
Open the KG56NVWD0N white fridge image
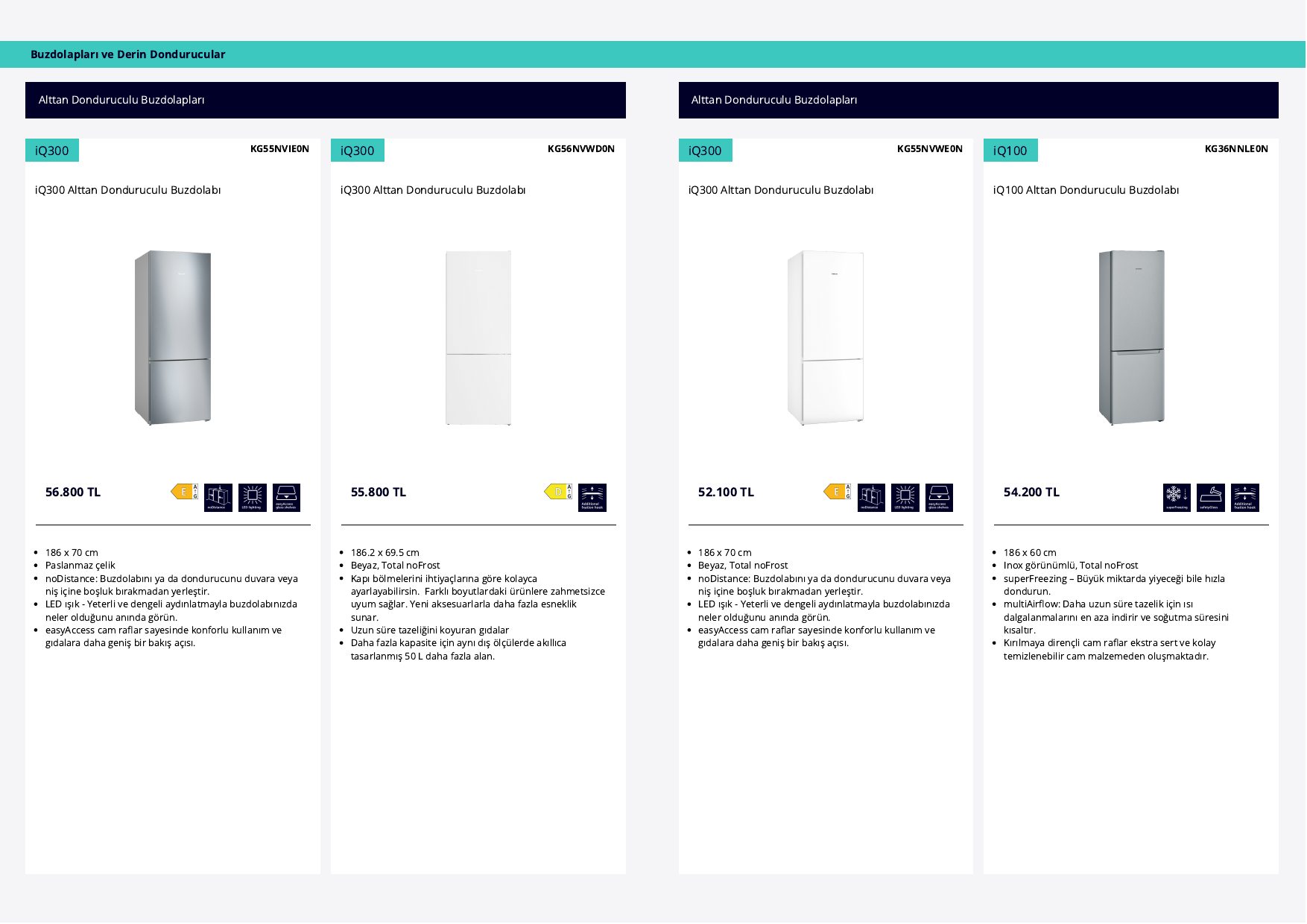pos(478,338)
